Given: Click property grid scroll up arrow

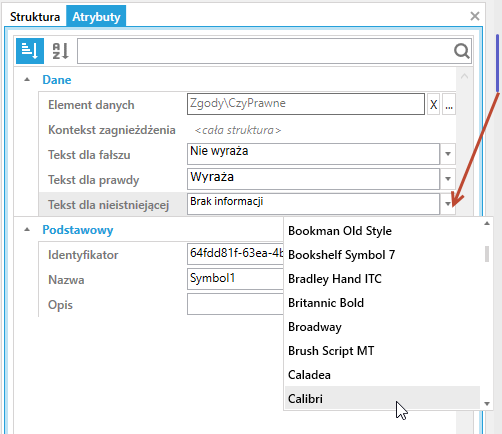Looking at the screenshot, I should pyautogui.click(x=464, y=76).
